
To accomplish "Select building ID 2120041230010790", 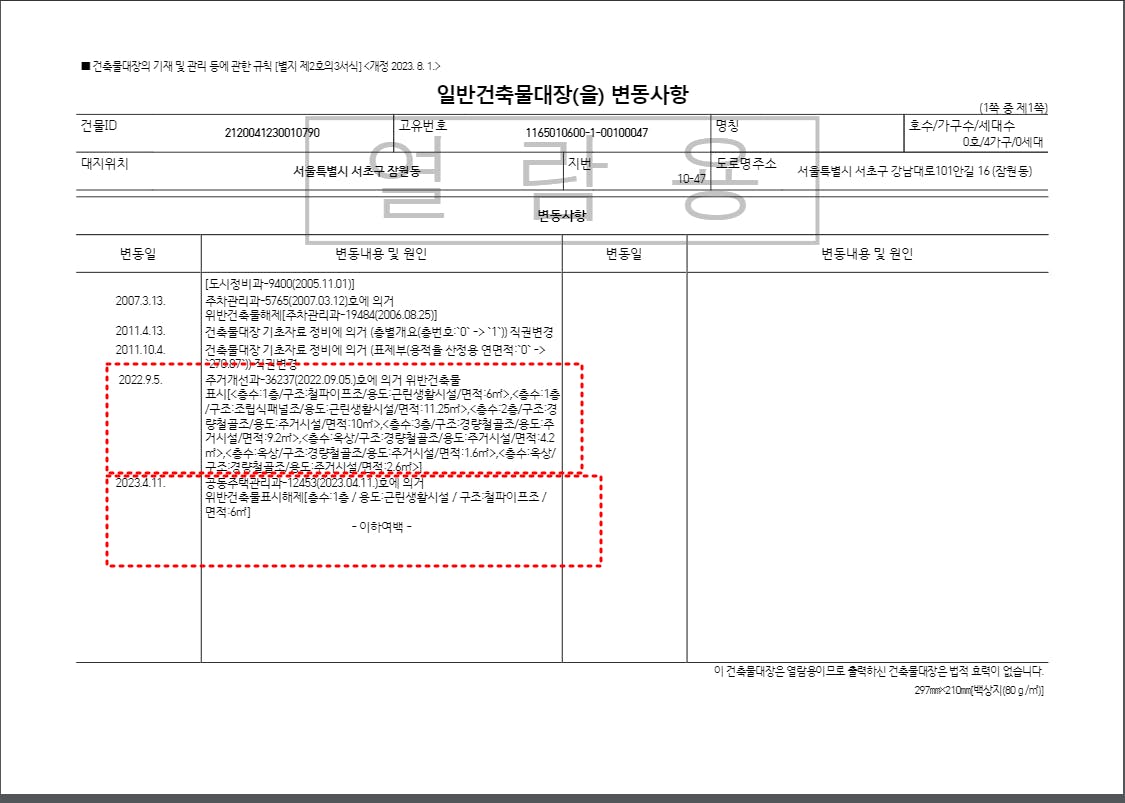I will 272,133.
